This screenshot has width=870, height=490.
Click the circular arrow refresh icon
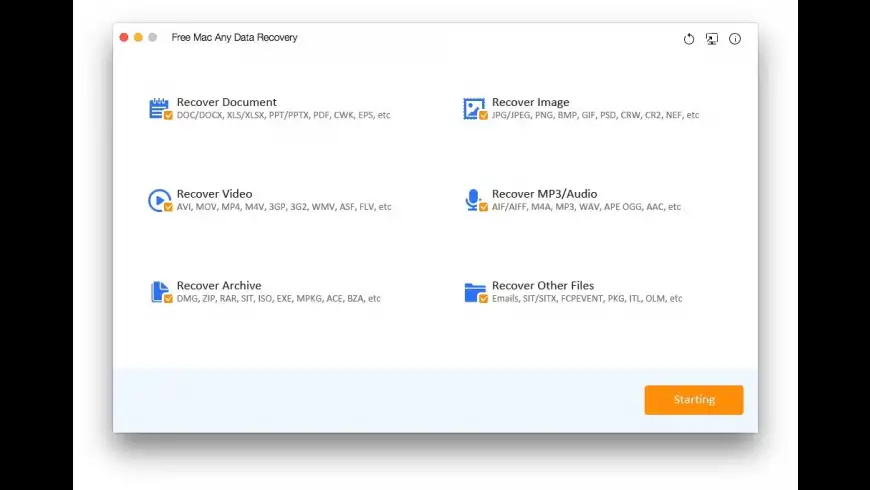[689, 39]
